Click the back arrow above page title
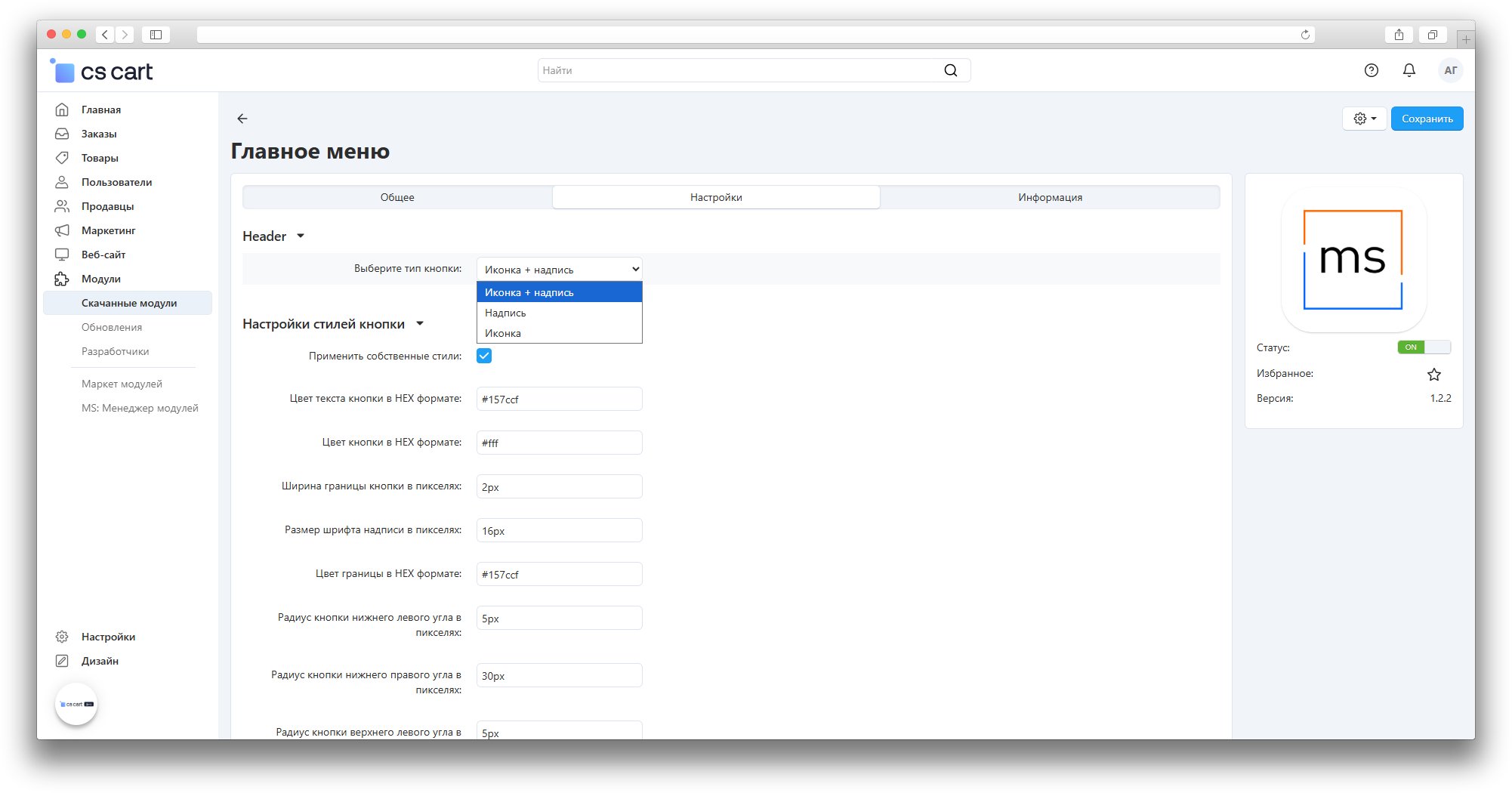The height and width of the screenshot is (793, 1512). tap(242, 119)
